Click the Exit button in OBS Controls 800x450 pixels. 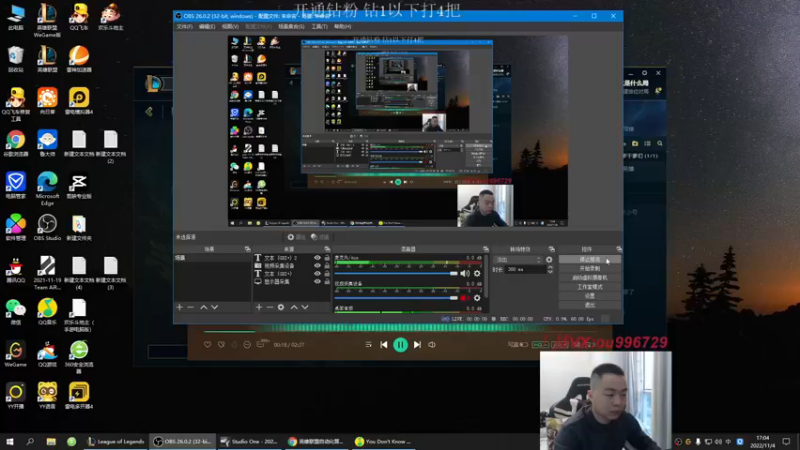[590, 305]
